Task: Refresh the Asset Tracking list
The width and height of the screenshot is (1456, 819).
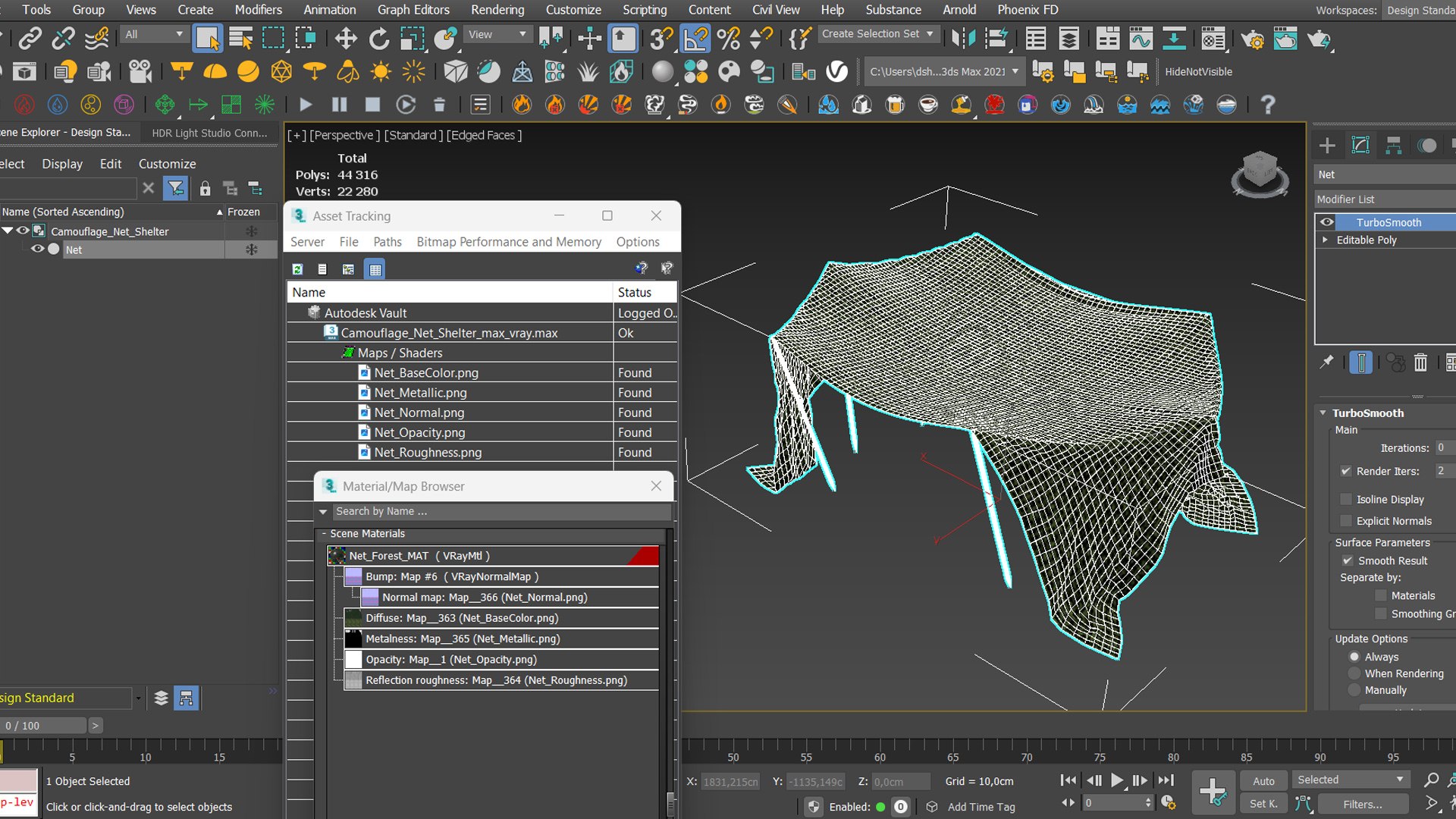Action: [x=297, y=269]
